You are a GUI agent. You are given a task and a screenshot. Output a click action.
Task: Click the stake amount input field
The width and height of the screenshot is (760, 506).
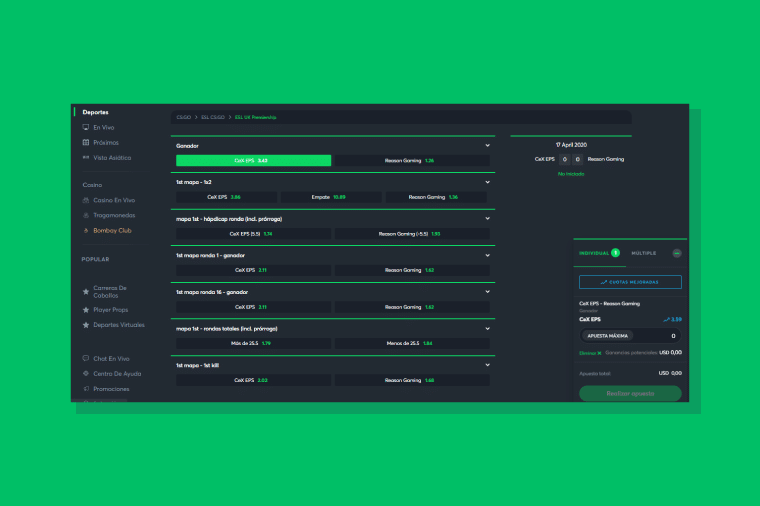[x=630, y=335]
